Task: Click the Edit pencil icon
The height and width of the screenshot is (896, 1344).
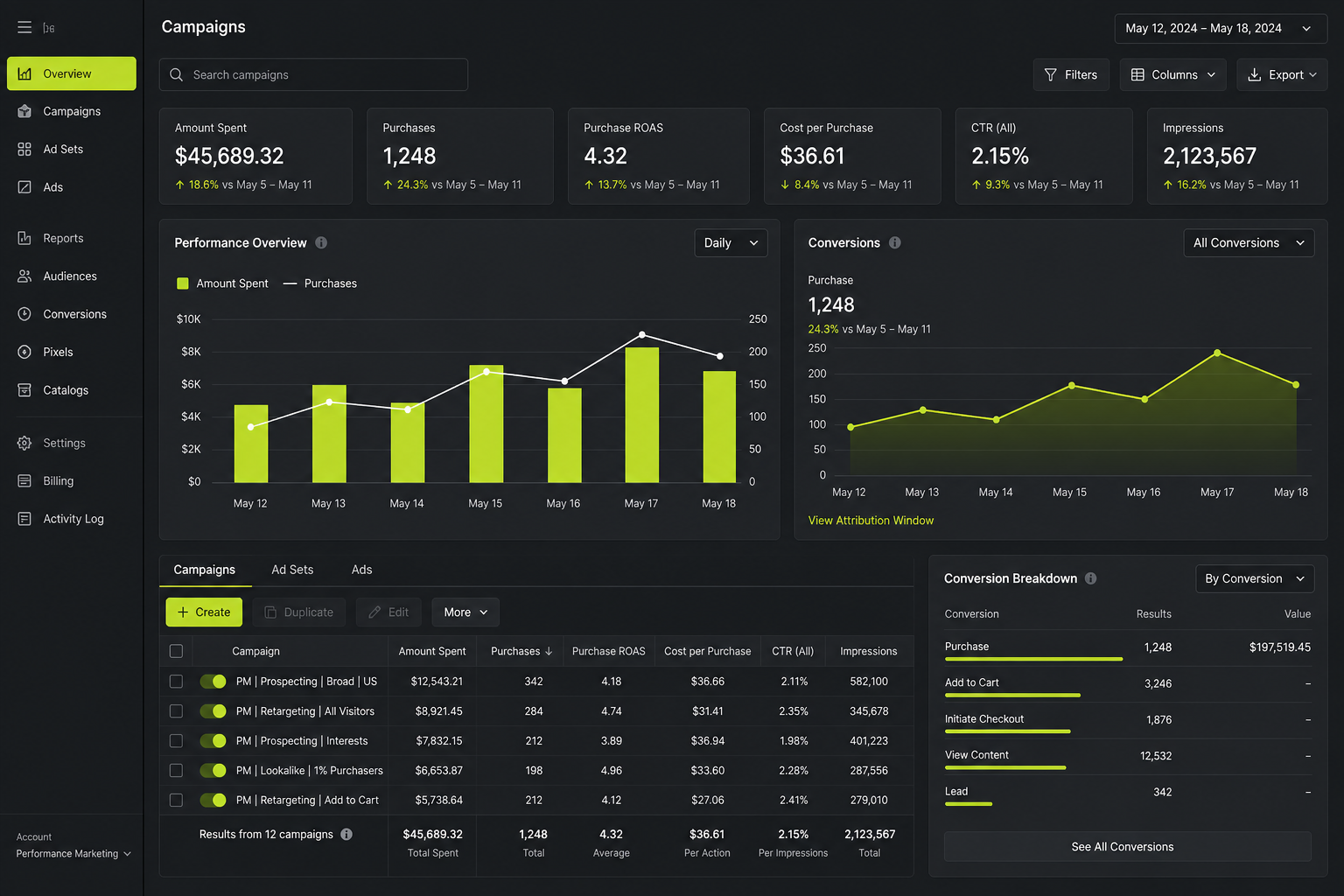Action: [x=374, y=612]
